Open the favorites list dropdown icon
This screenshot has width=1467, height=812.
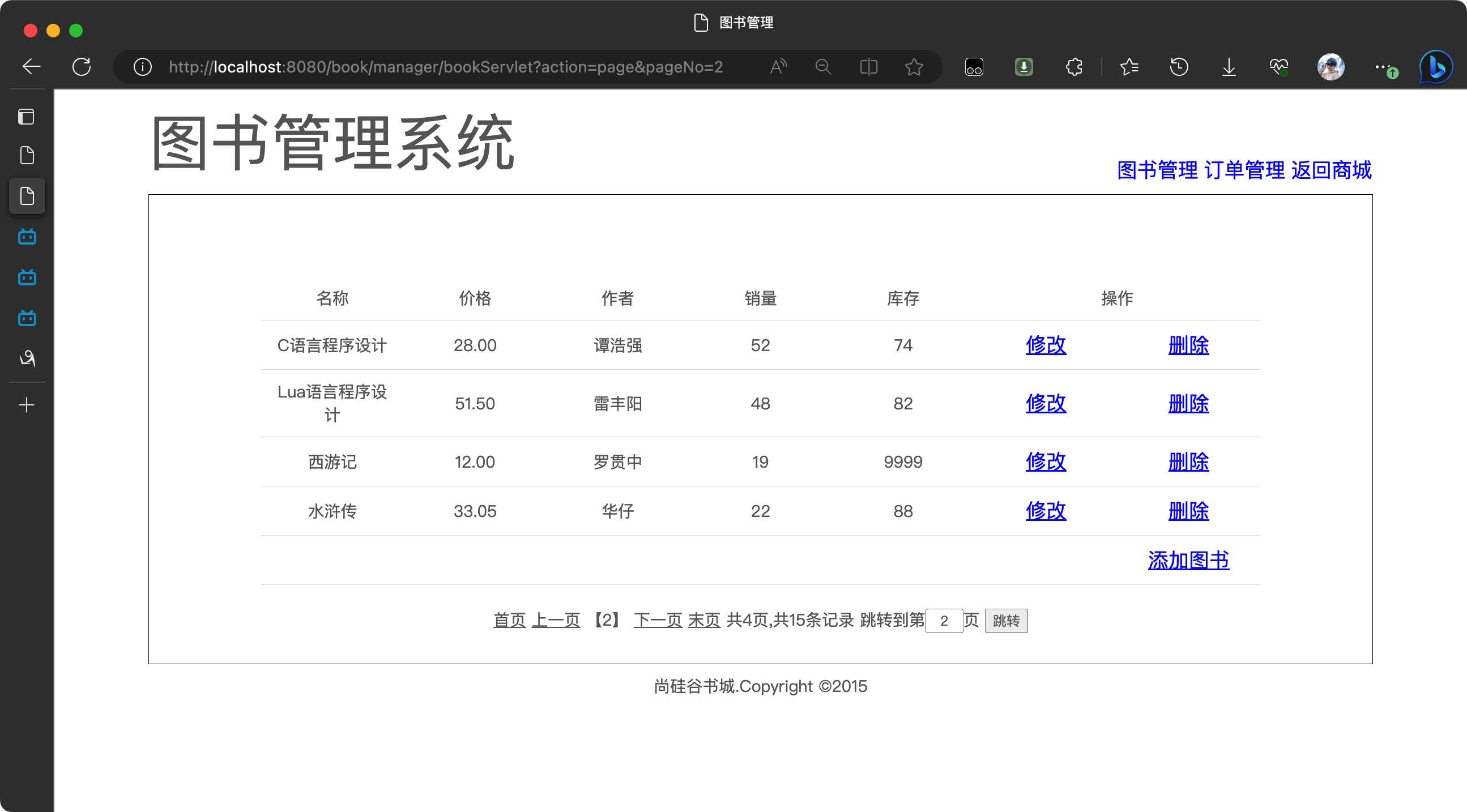coord(1128,67)
